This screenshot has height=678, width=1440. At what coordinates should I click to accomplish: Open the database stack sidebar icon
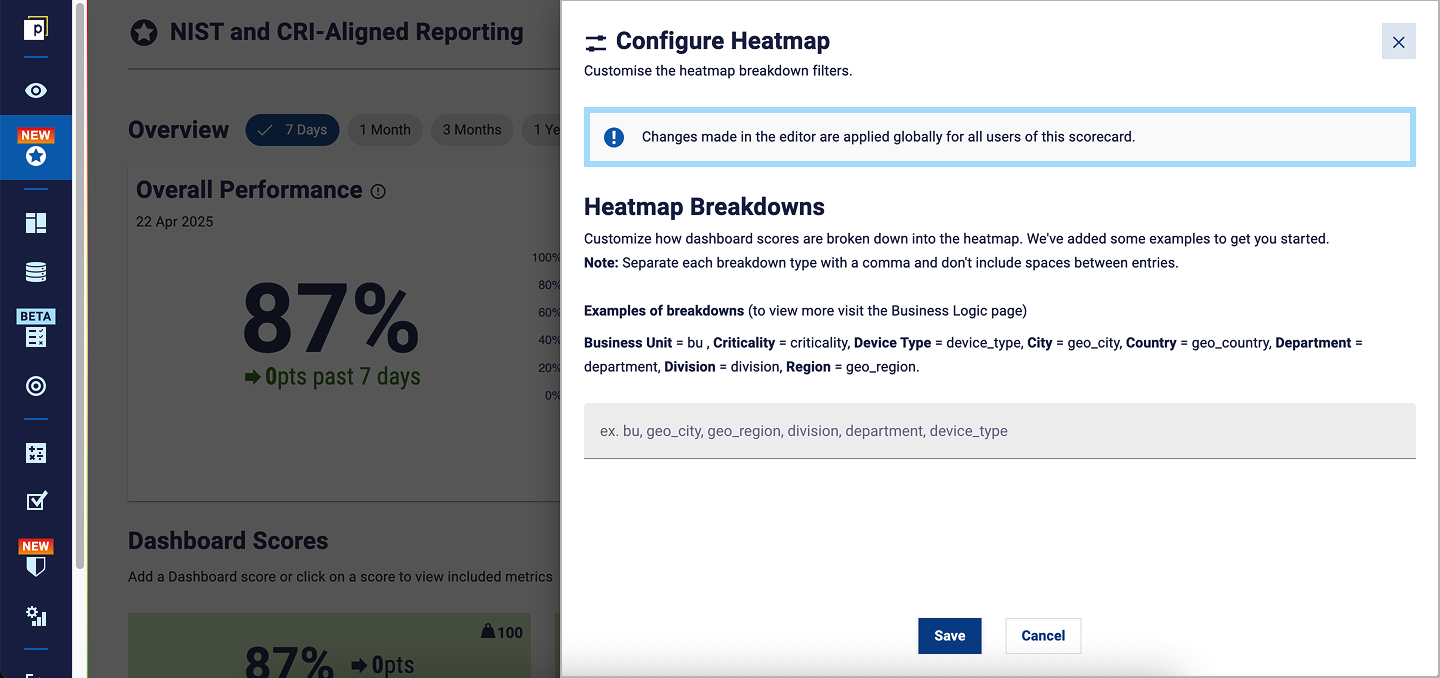click(36, 272)
